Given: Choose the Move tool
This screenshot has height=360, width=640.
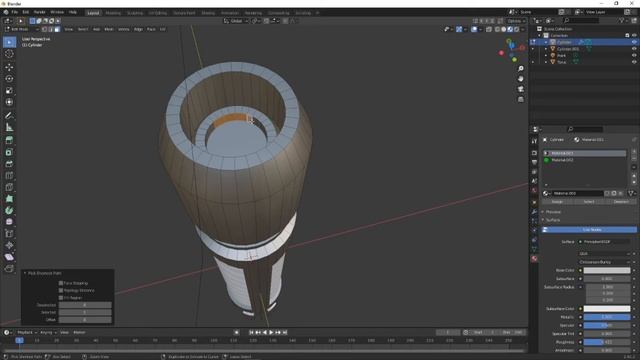Looking at the screenshot, I should [9, 67].
